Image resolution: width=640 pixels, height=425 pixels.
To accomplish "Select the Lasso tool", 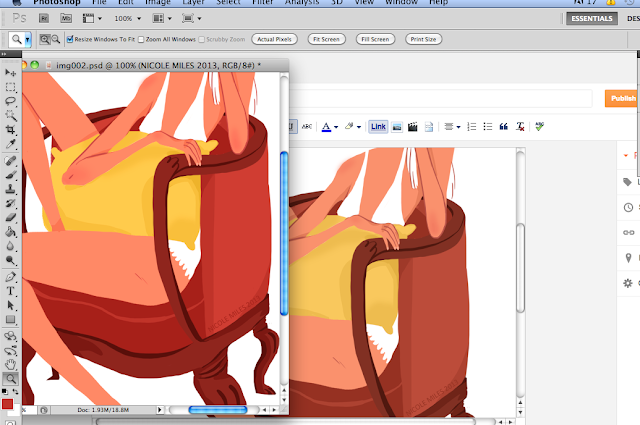I will pos(10,101).
